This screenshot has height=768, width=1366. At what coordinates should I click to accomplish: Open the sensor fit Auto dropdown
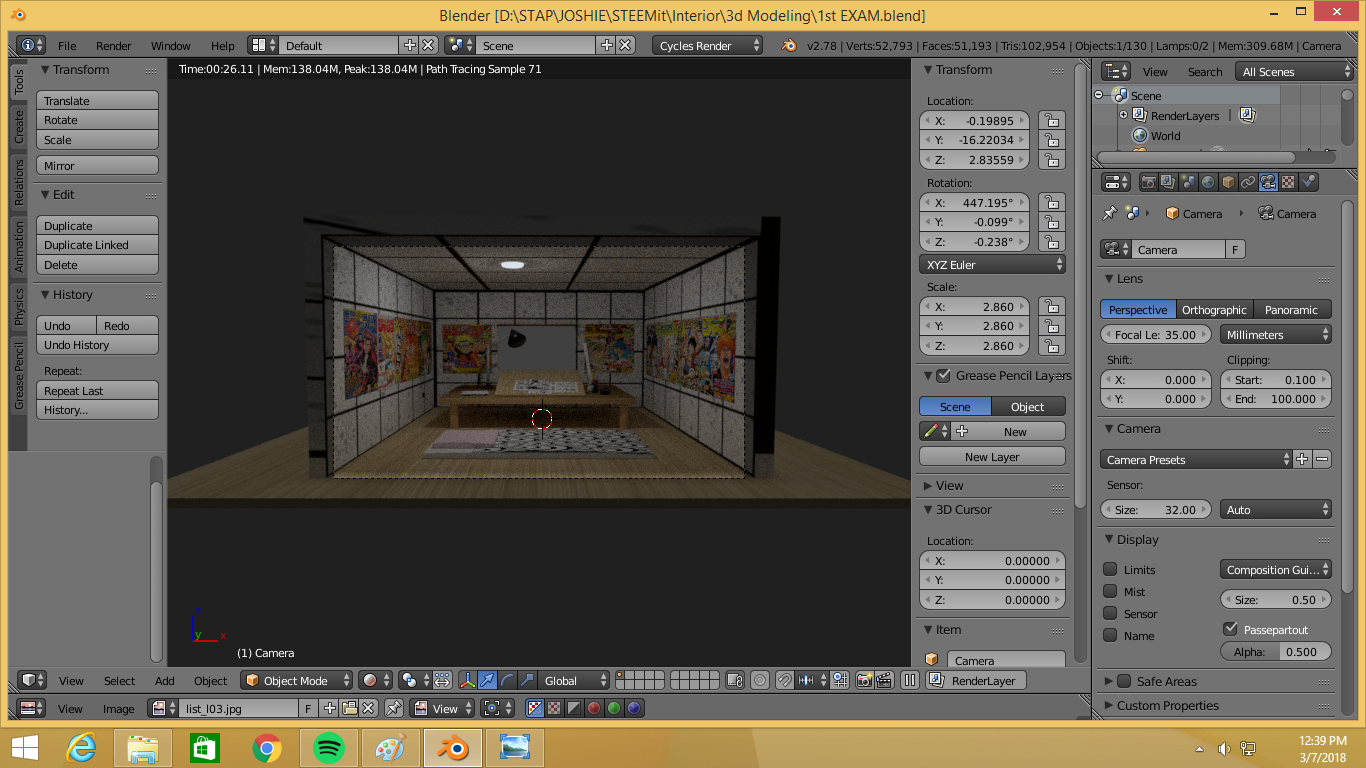(x=1276, y=510)
